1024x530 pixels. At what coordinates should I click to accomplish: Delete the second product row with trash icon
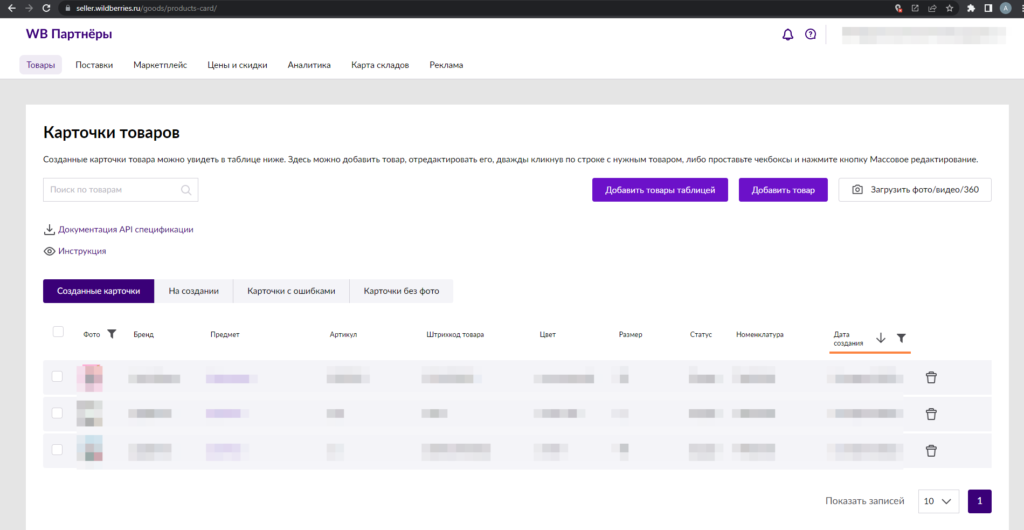coord(931,414)
